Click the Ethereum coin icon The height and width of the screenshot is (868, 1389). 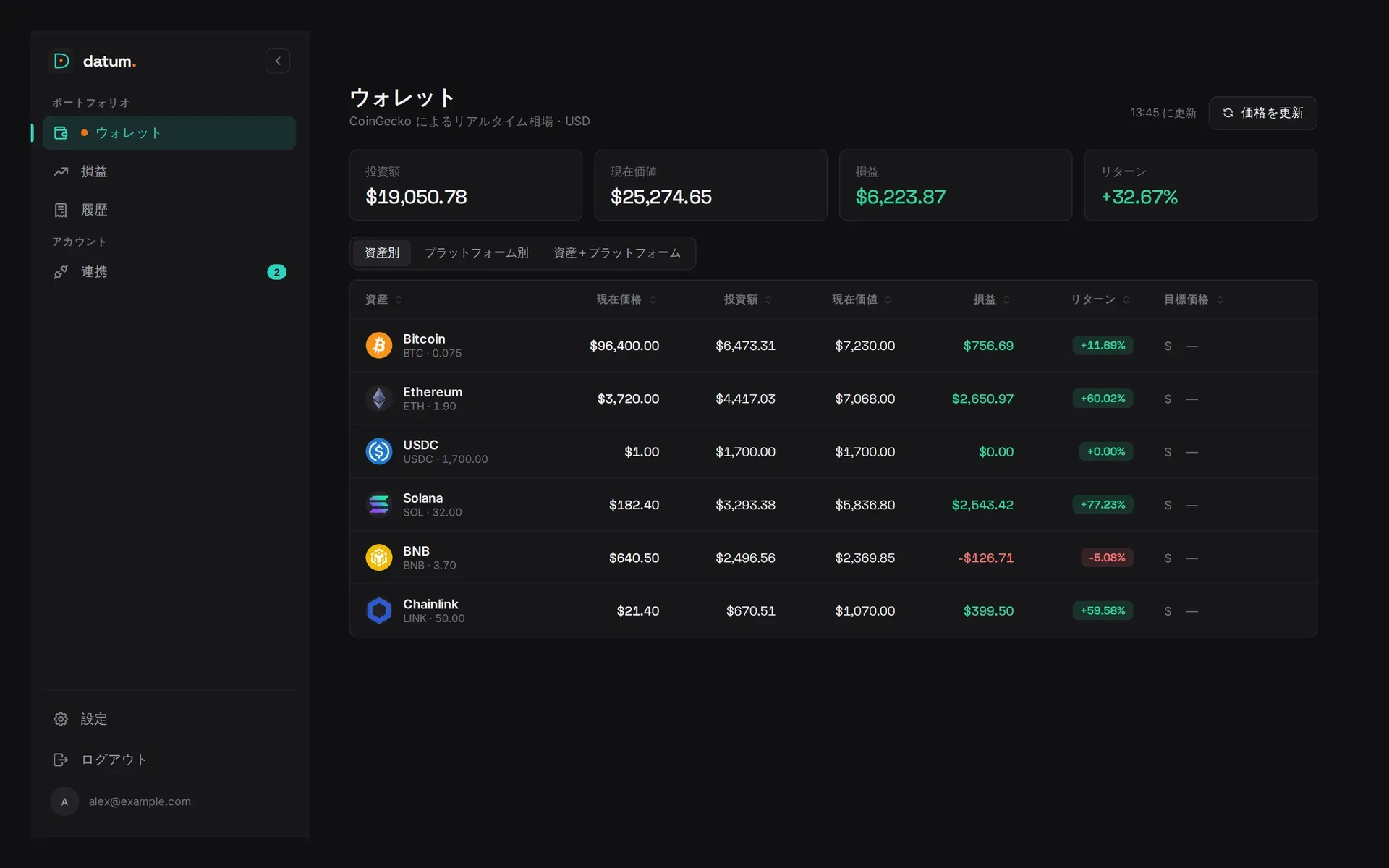[x=379, y=399]
